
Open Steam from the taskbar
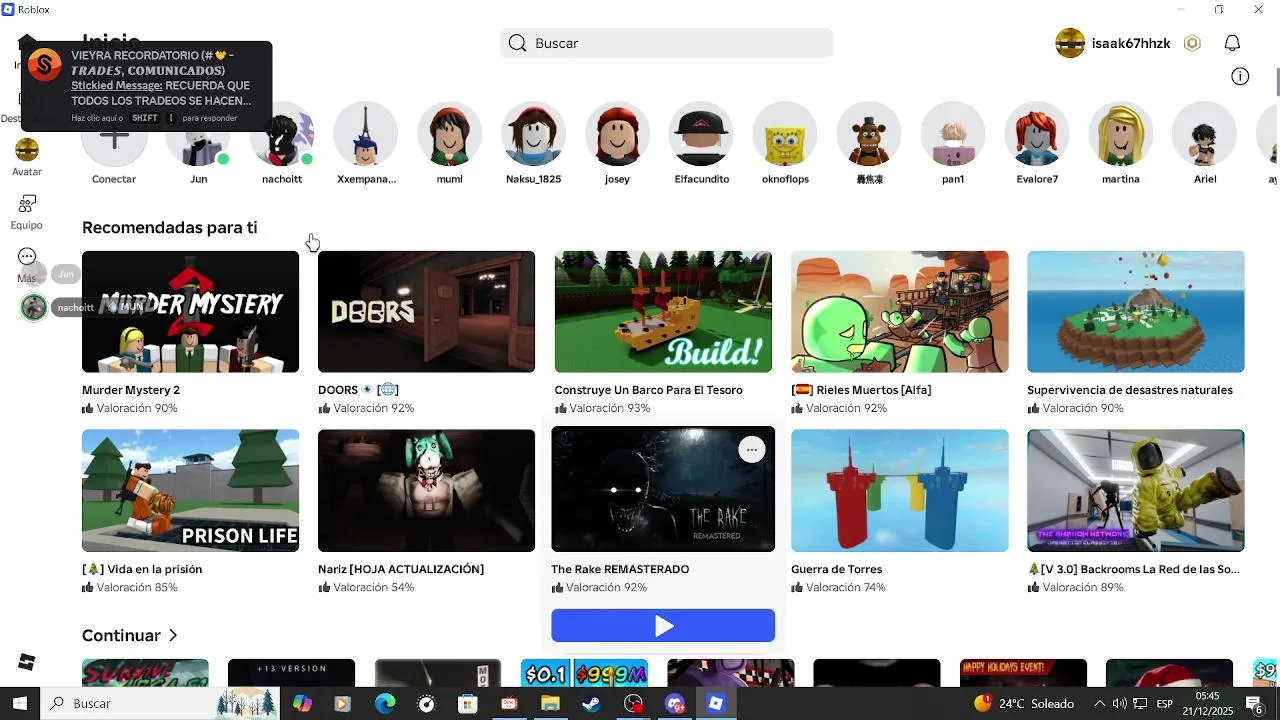pyautogui.click(x=590, y=704)
